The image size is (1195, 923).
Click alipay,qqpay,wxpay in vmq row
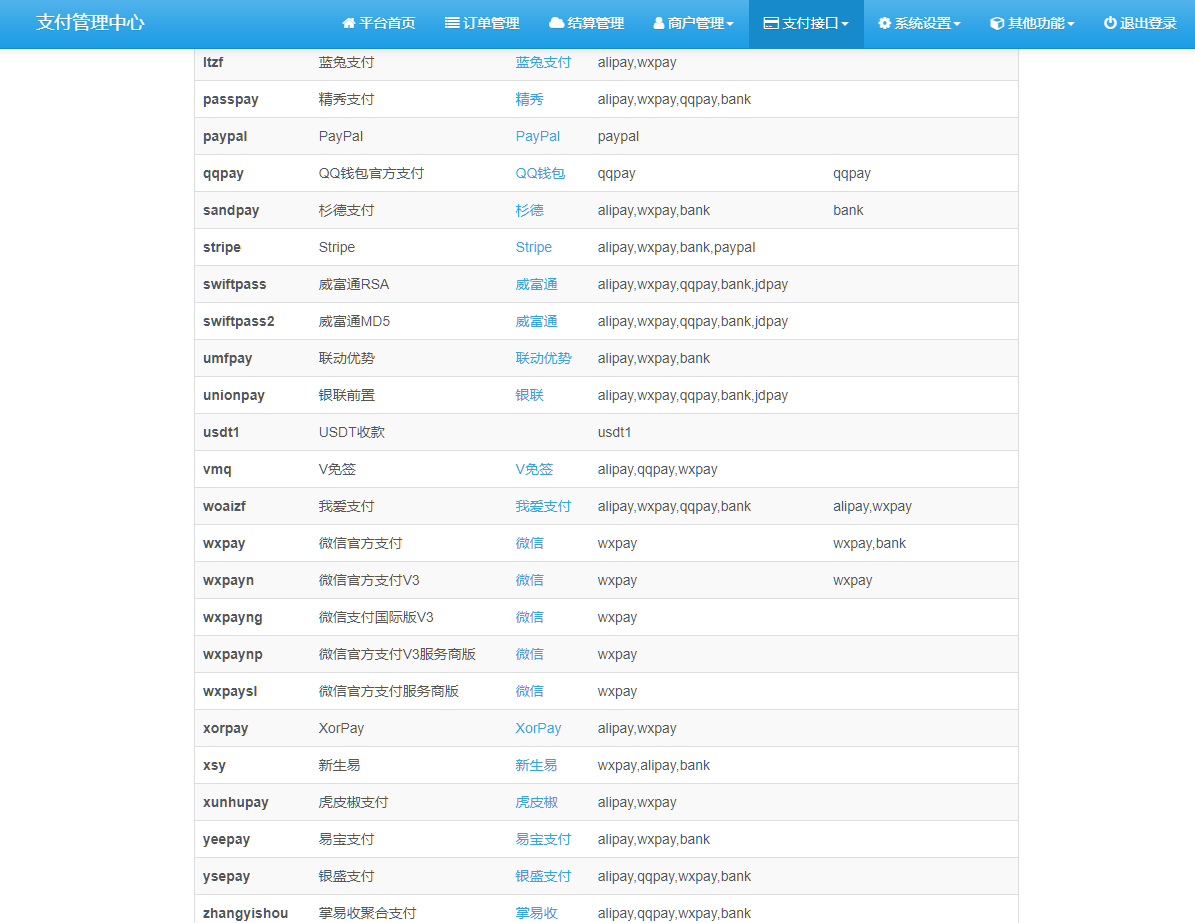657,470
